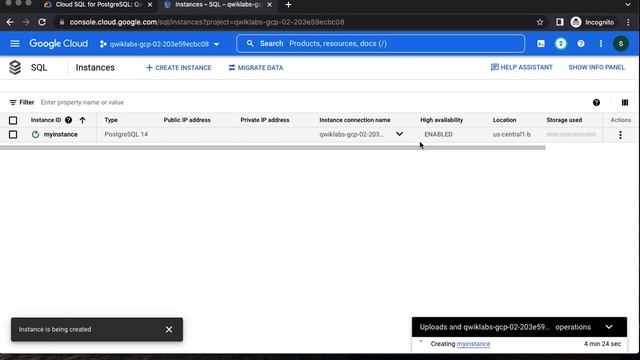Click MIGRATE DATA button
Viewport: 640px width, 360px height.
point(256,68)
